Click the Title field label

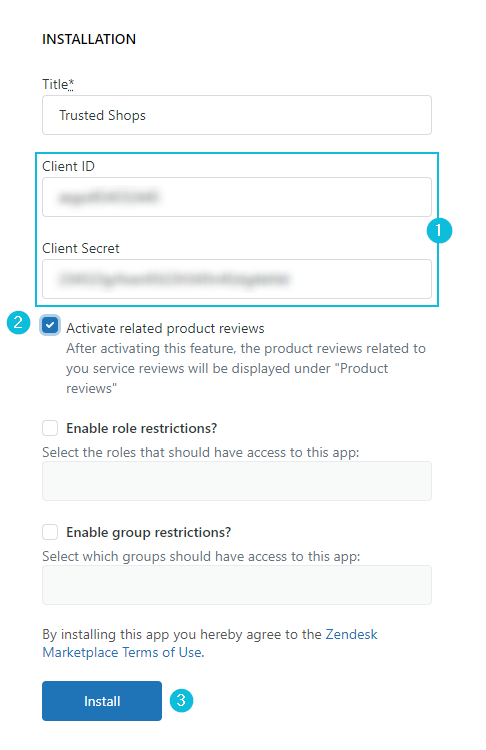coord(58,84)
